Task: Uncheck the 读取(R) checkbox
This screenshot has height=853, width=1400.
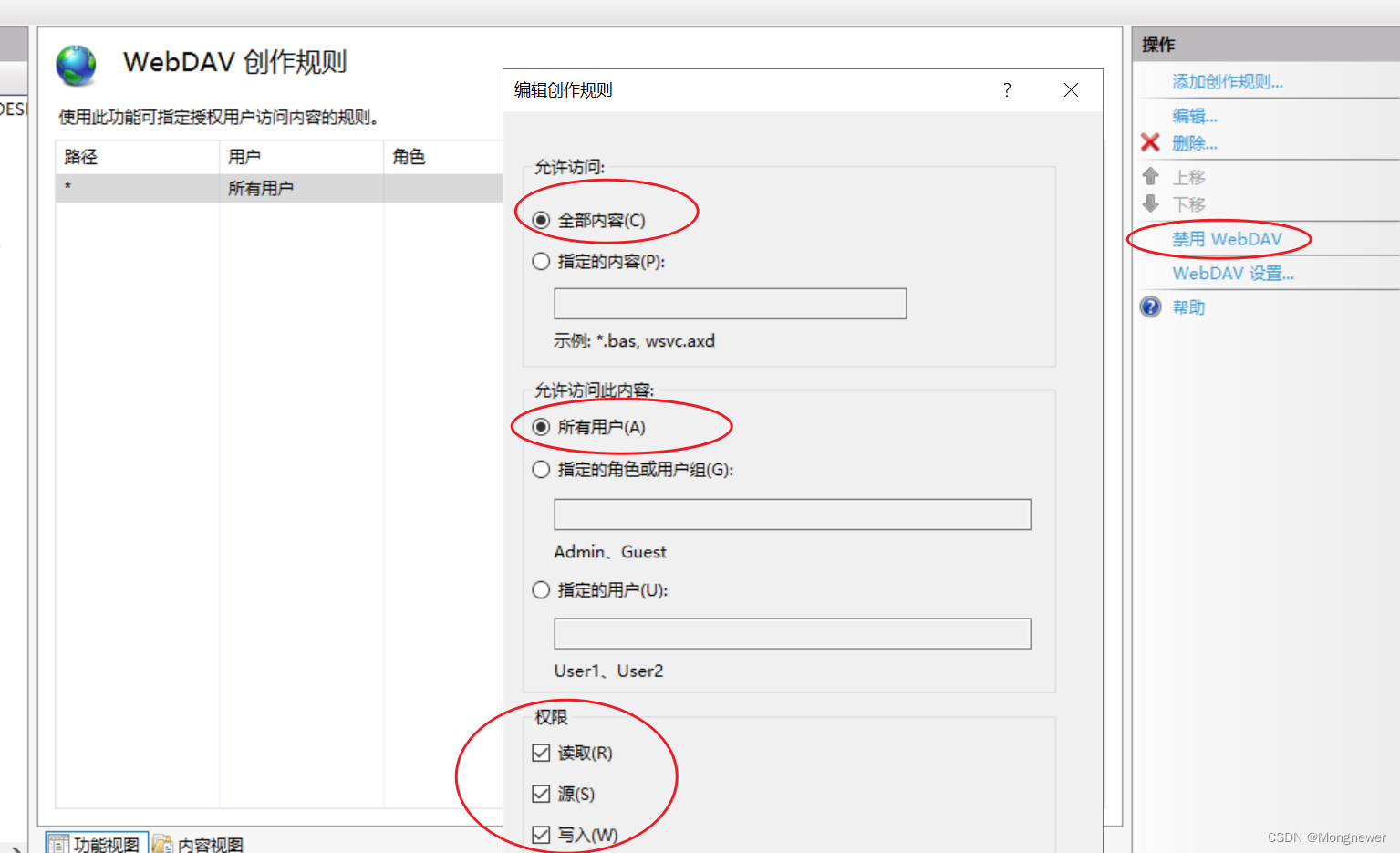Action: (x=541, y=753)
